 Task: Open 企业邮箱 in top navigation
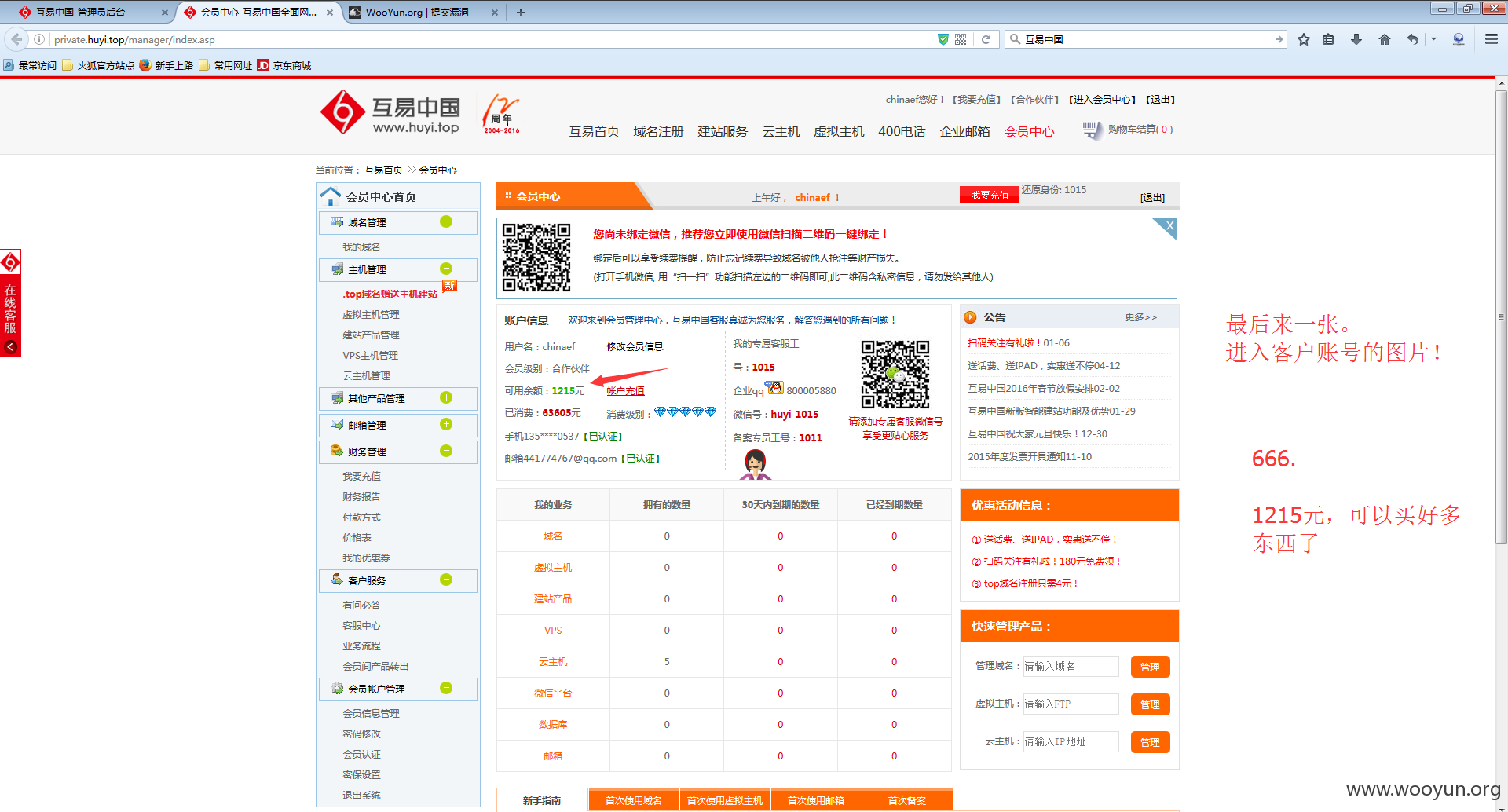click(x=964, y=131)
